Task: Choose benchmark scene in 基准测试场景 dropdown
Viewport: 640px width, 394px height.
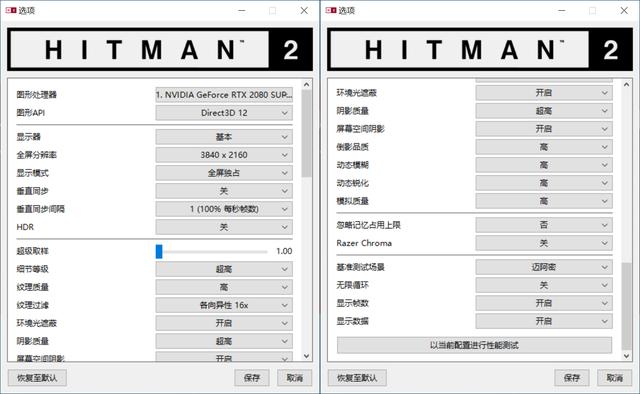Action: point(544,267)
